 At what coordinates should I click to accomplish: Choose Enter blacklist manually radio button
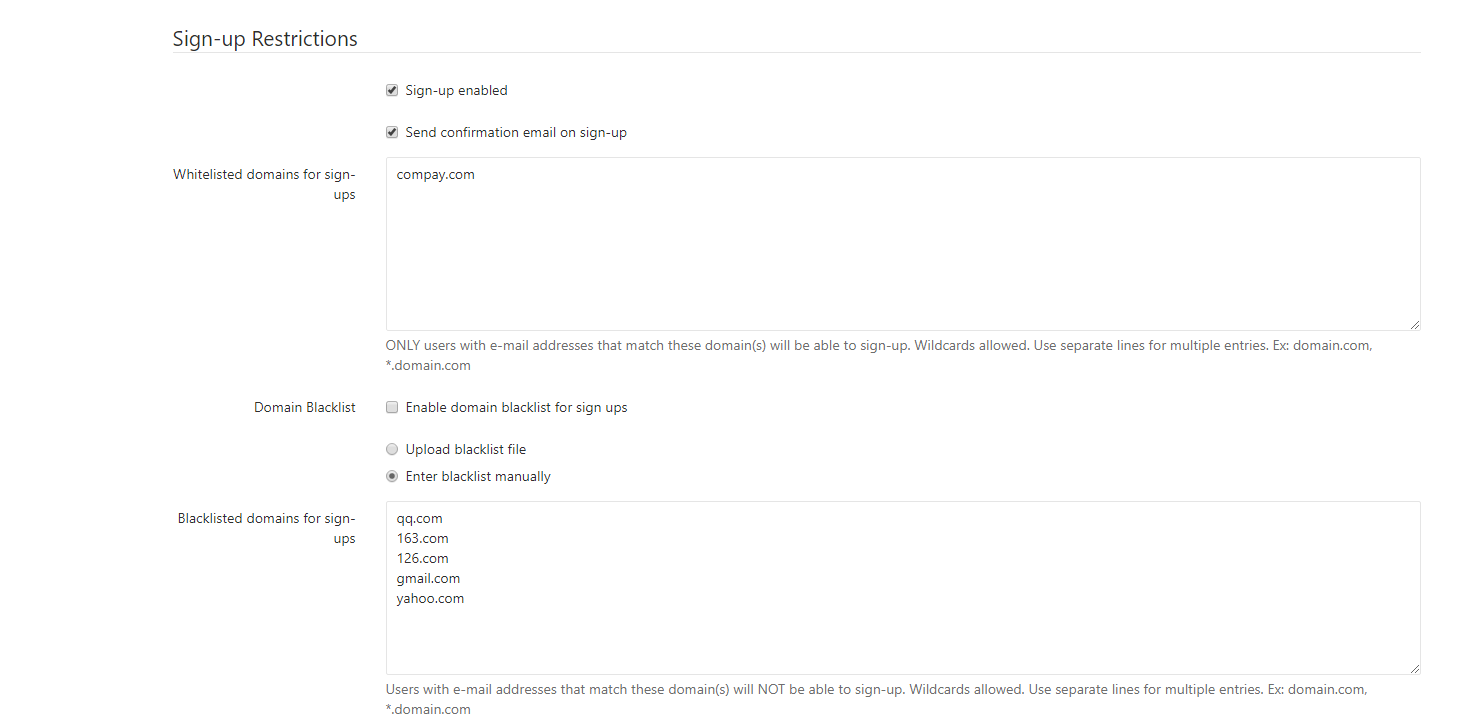[392, 477]
